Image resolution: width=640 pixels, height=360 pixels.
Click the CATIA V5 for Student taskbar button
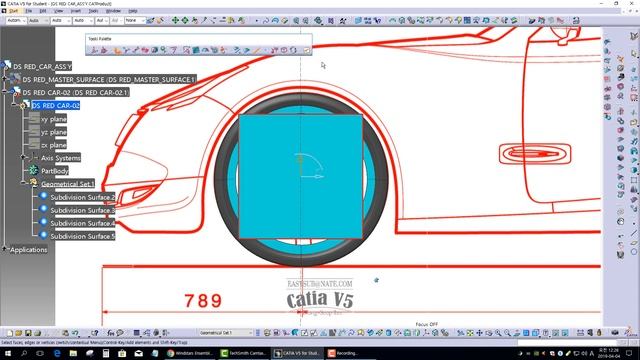(297, 353)
